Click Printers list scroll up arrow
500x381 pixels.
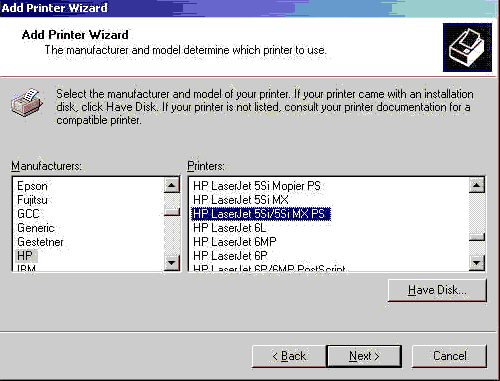point(477,185)
